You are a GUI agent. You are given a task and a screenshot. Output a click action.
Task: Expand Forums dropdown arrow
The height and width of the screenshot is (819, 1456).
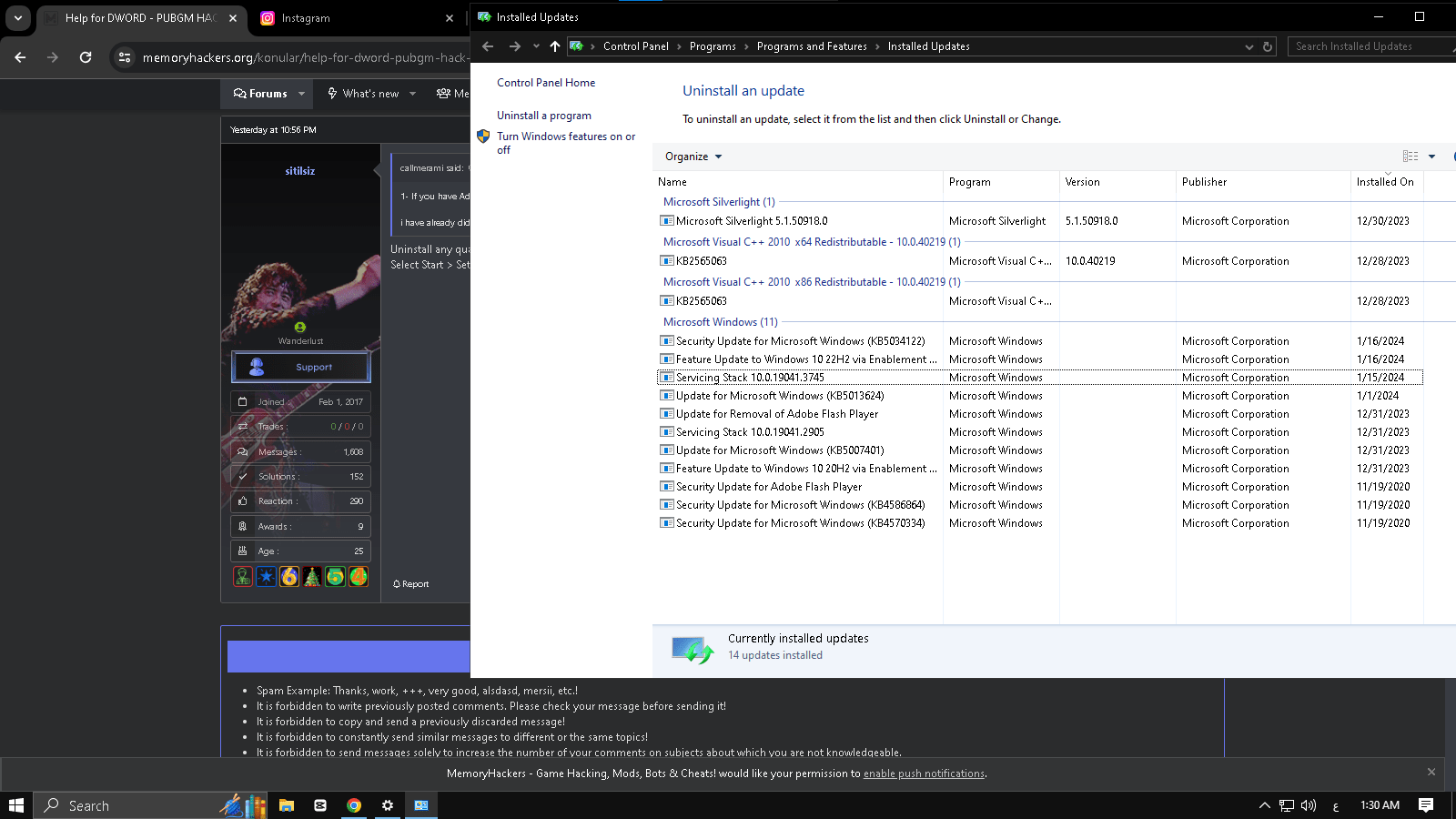(302, 94)
